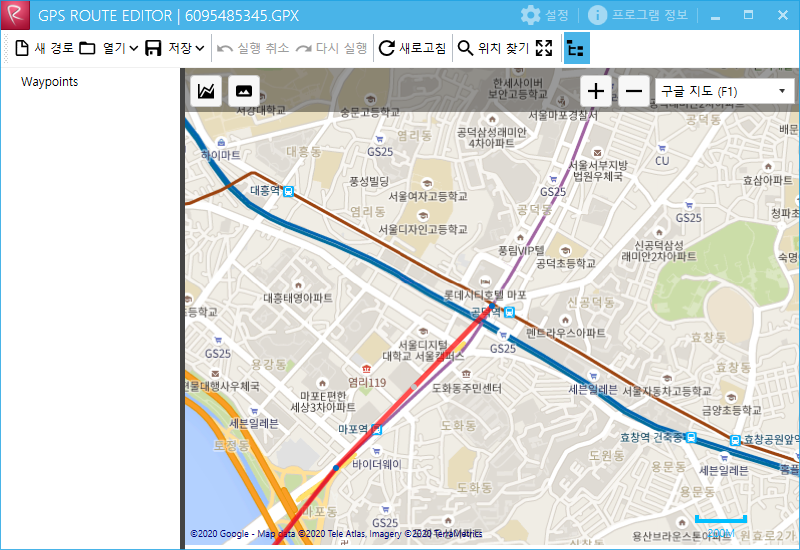This screenshot has width=800, height=550.
Task: Click the GPS Route Editor app logo
Action: coord(15,15)
